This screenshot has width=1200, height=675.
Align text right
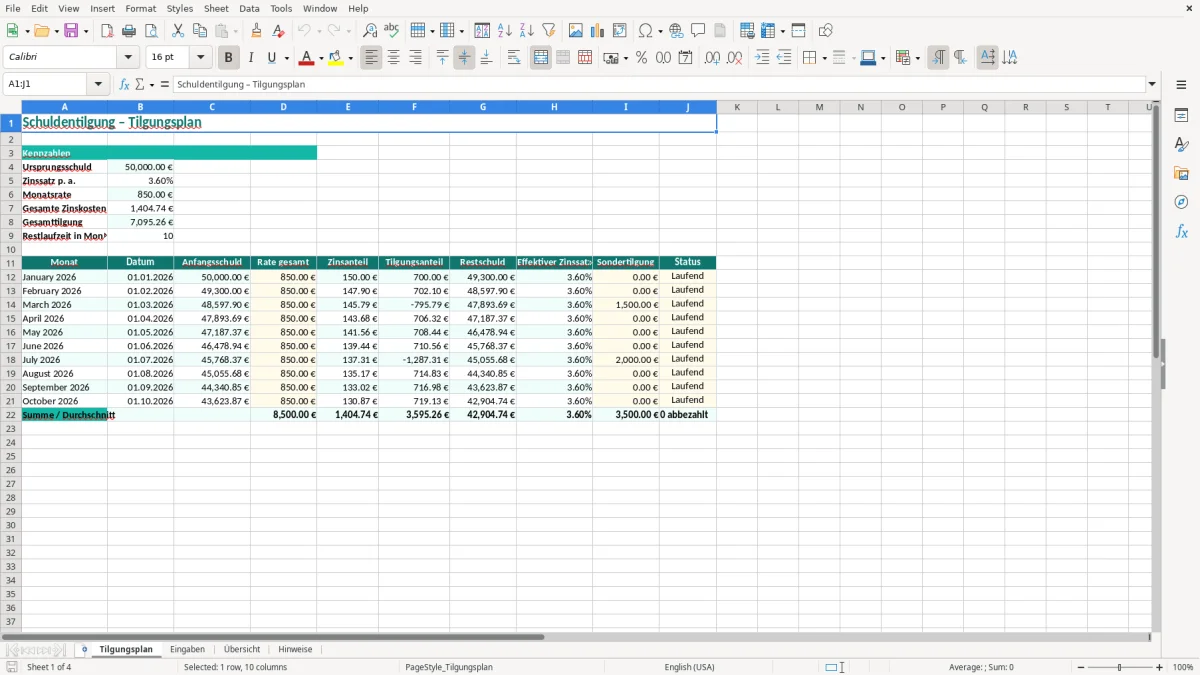[416, 58]
